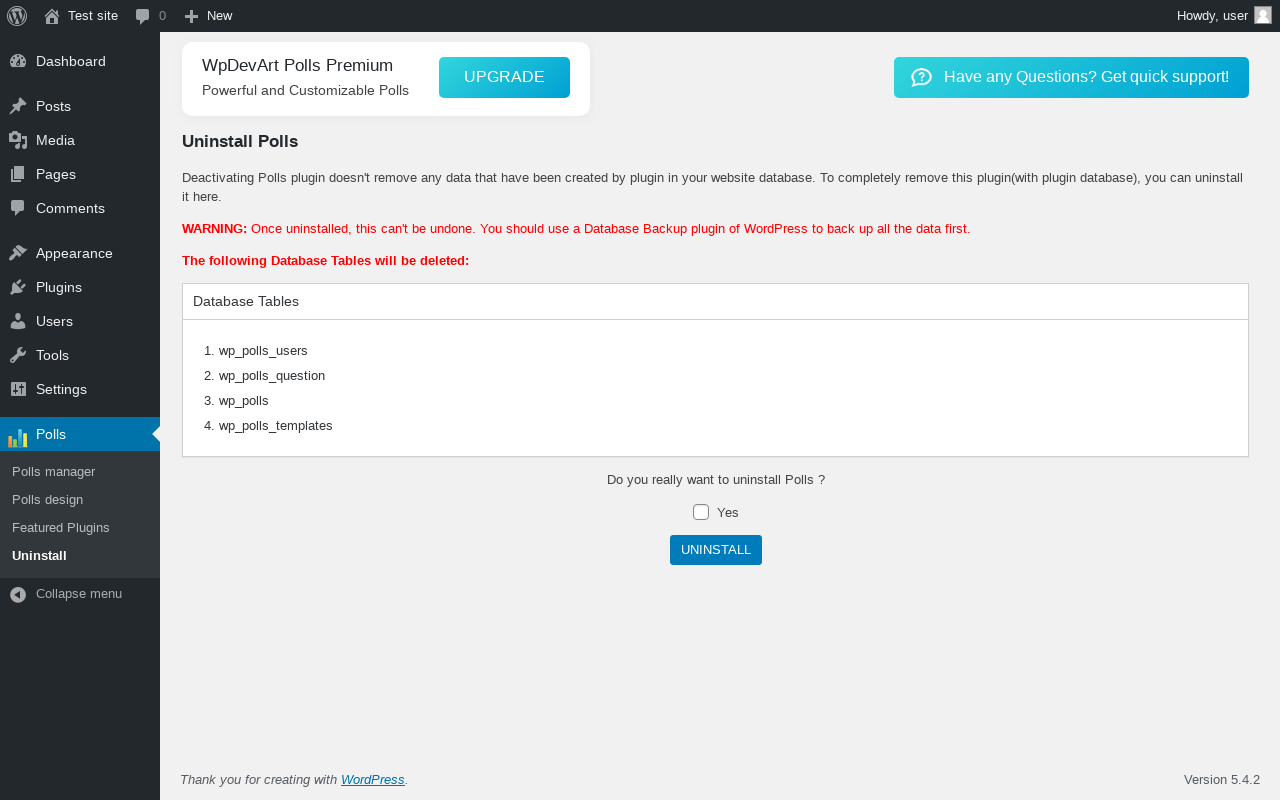Open the Media menu item

pos(80,140)
